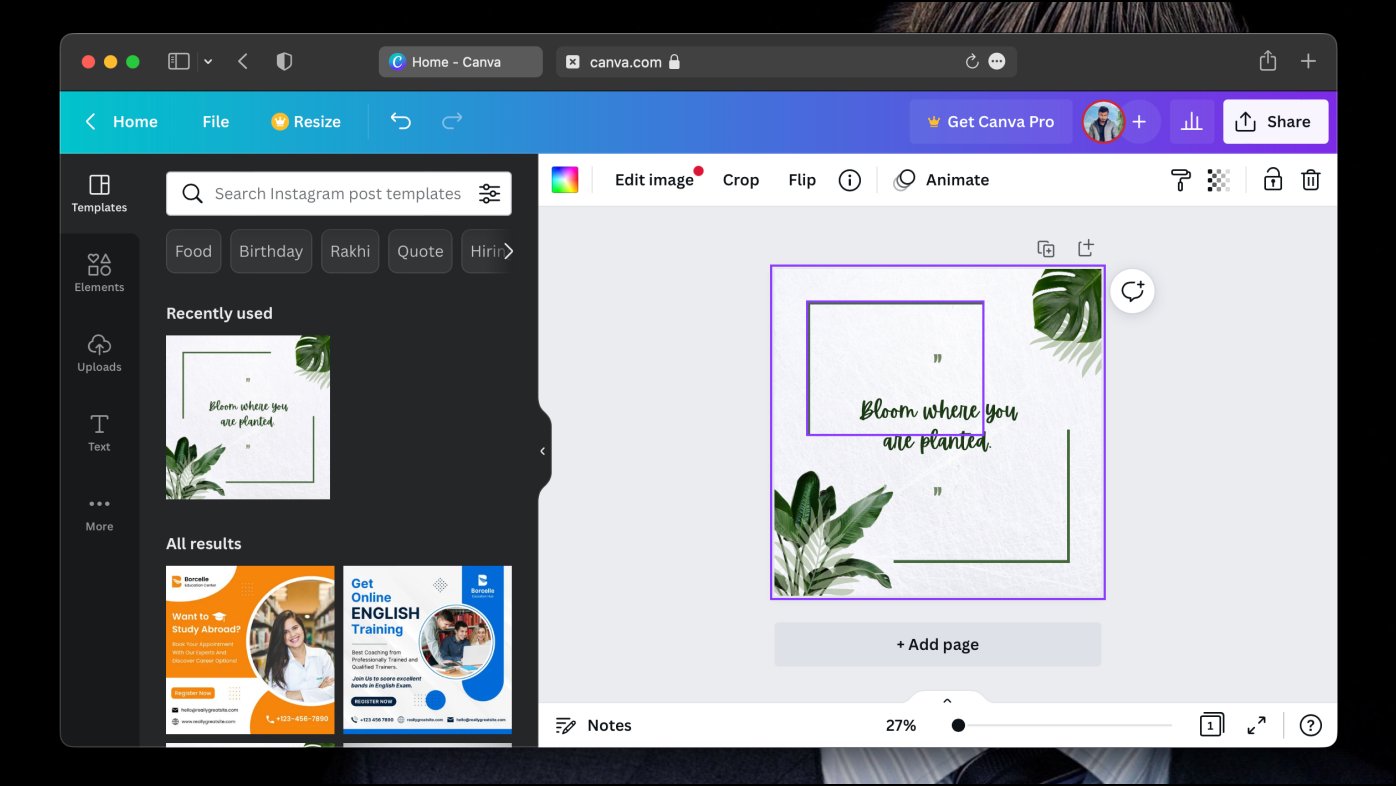Add a comment on the canvas
Screen dimensions: 1396x786
tap(1132, 291)
